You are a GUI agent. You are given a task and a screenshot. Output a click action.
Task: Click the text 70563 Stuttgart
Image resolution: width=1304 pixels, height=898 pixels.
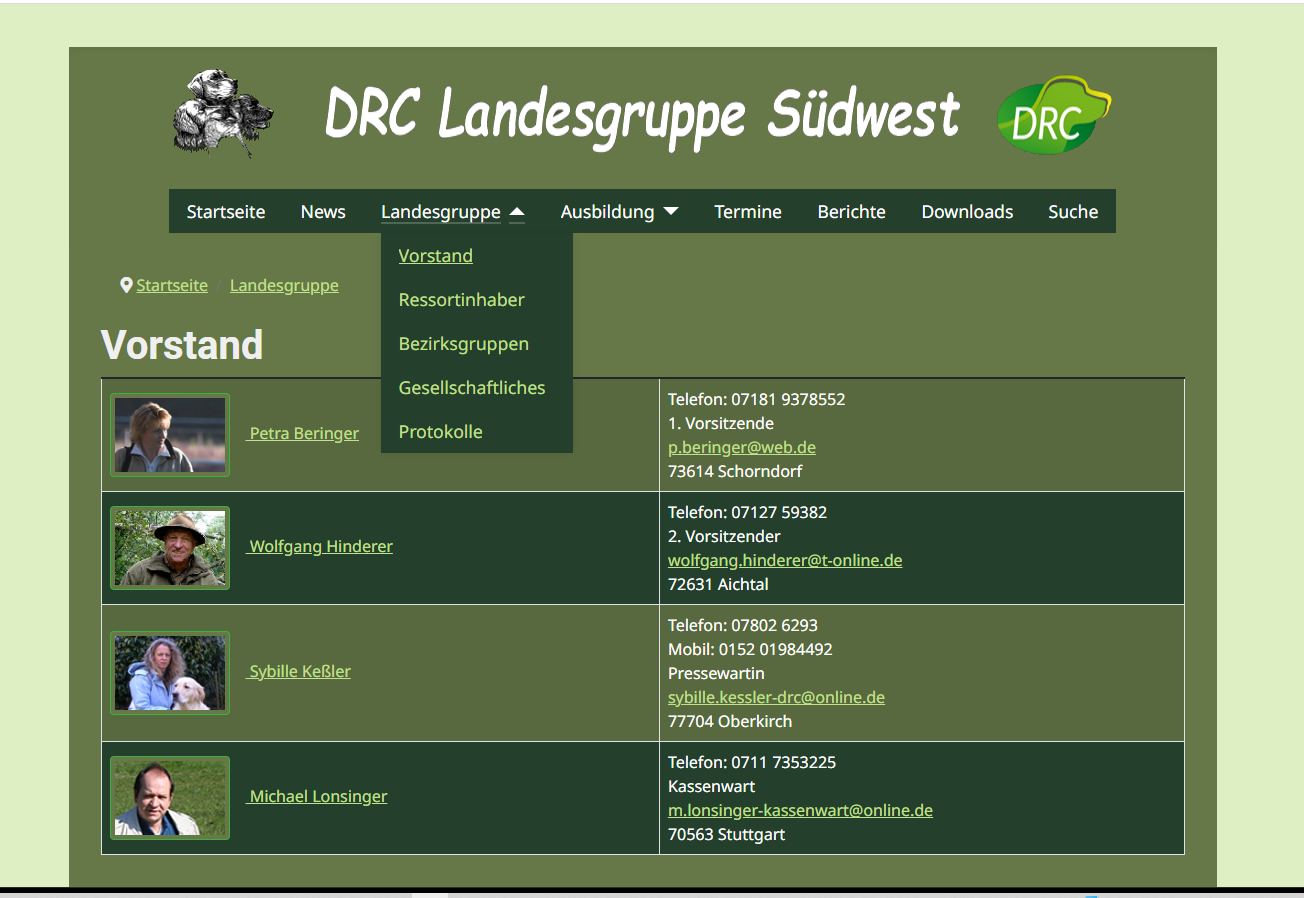[727, 835]
